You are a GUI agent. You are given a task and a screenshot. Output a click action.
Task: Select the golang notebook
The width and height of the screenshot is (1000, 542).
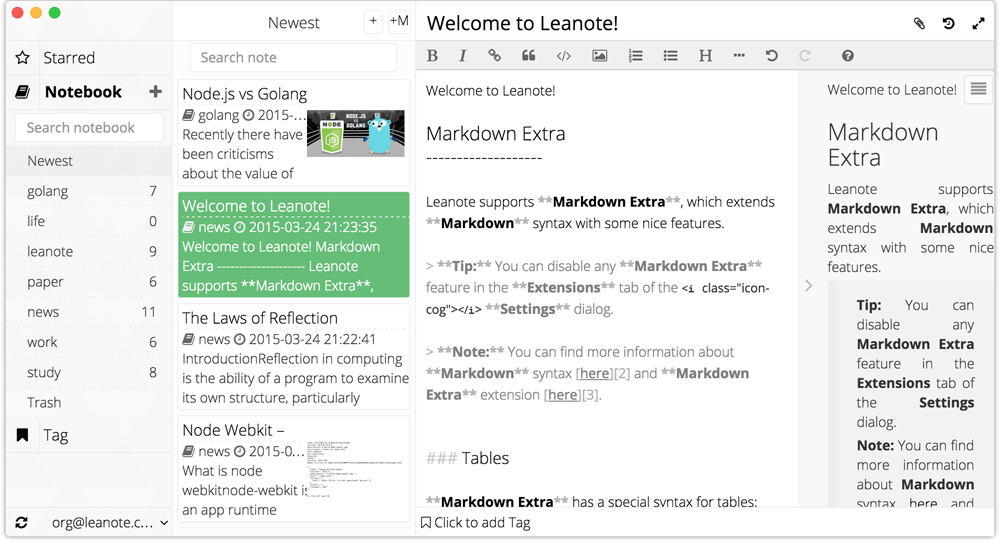click(48, 191)
